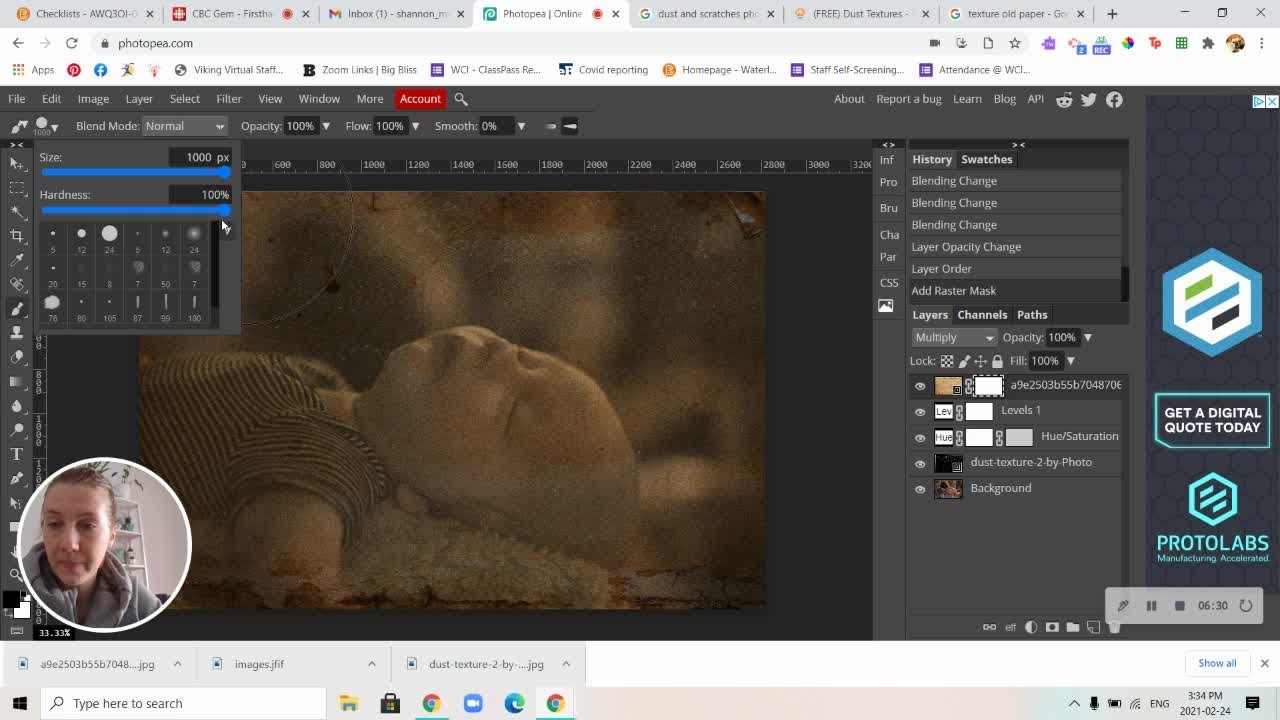Viewport: 1280px width, 720px height.
Task: Toggle lock image pixels brush icon
Action: pos(964,361)
